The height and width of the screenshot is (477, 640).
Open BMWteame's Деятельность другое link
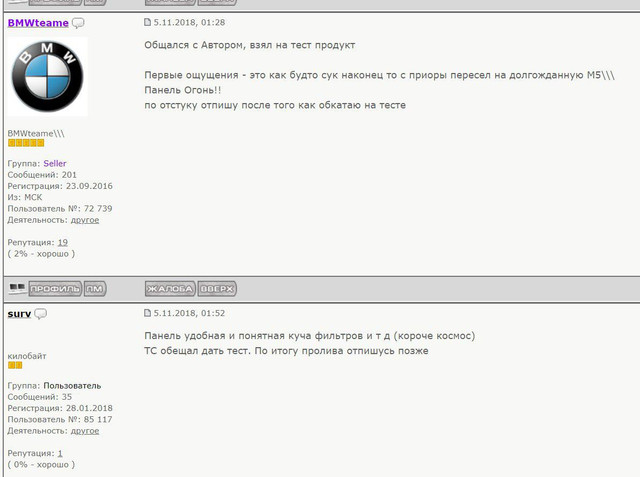tap(85, 220)
